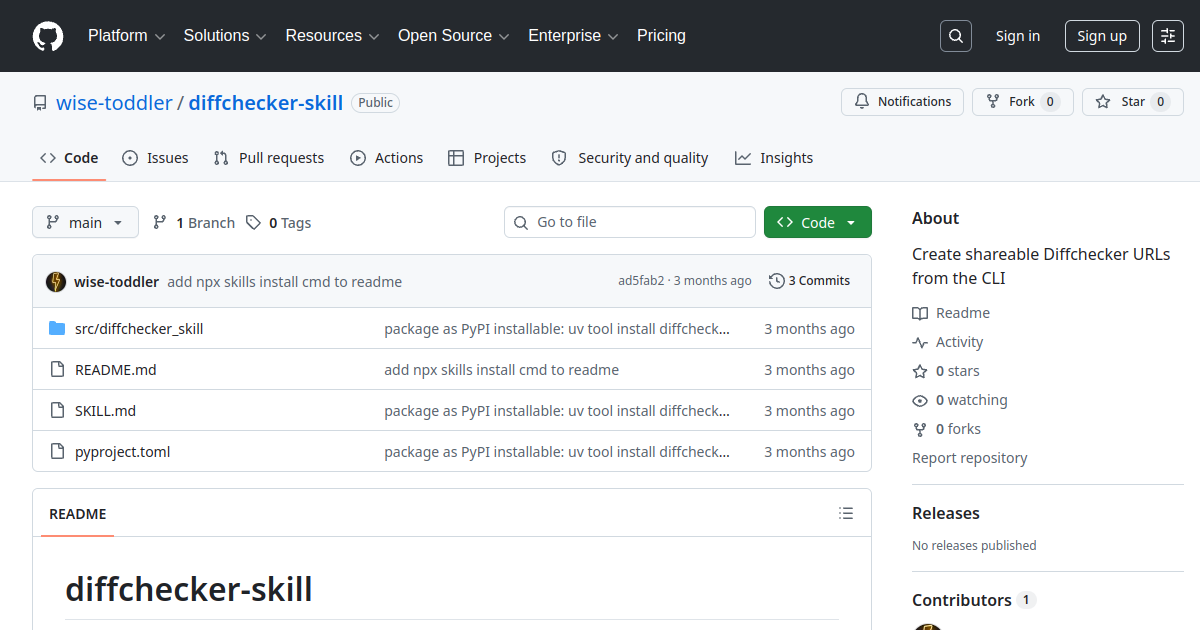Click the file icon next to README.md

pyautogui.click(x=57, y=369)
